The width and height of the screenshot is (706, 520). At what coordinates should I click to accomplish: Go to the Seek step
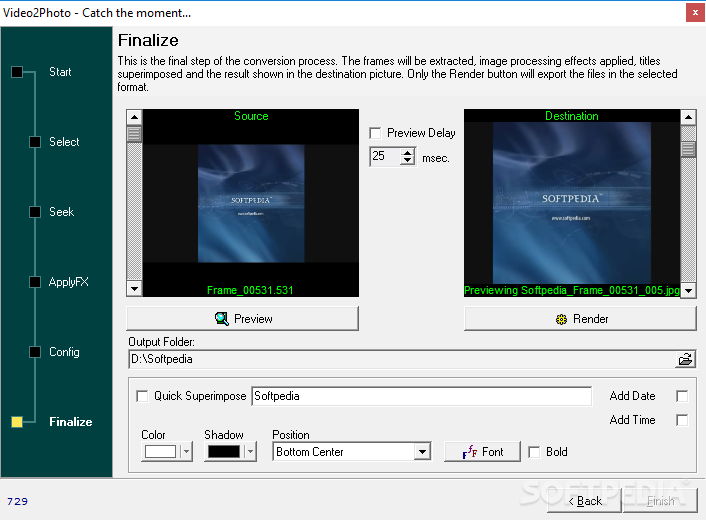pyautogui.click(x=61, y=212)
